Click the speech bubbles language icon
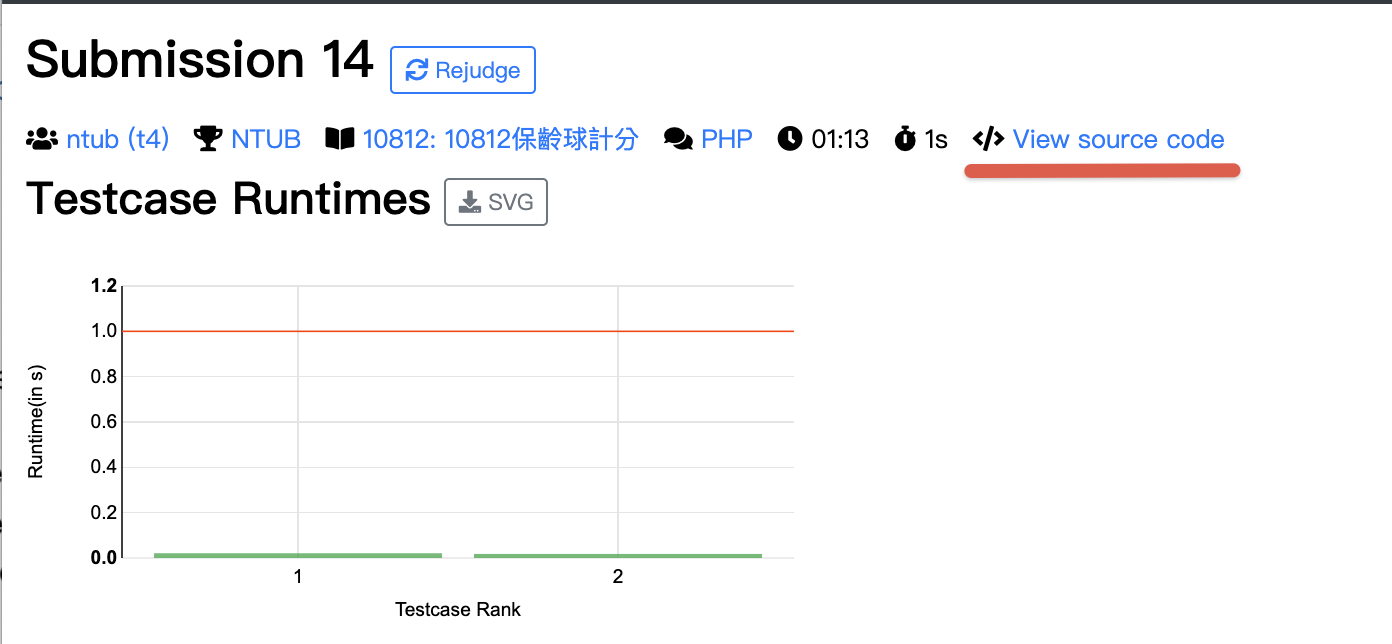 (x=678, y=139)
